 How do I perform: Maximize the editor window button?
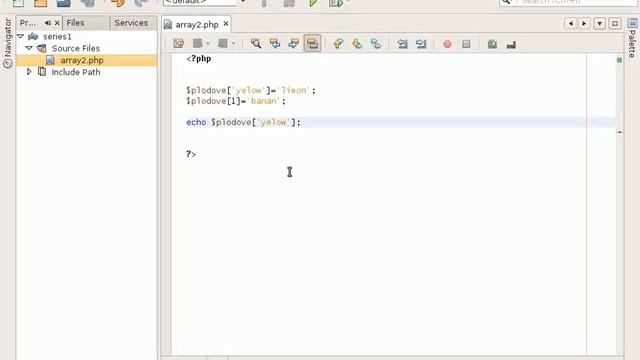(615, 23)
